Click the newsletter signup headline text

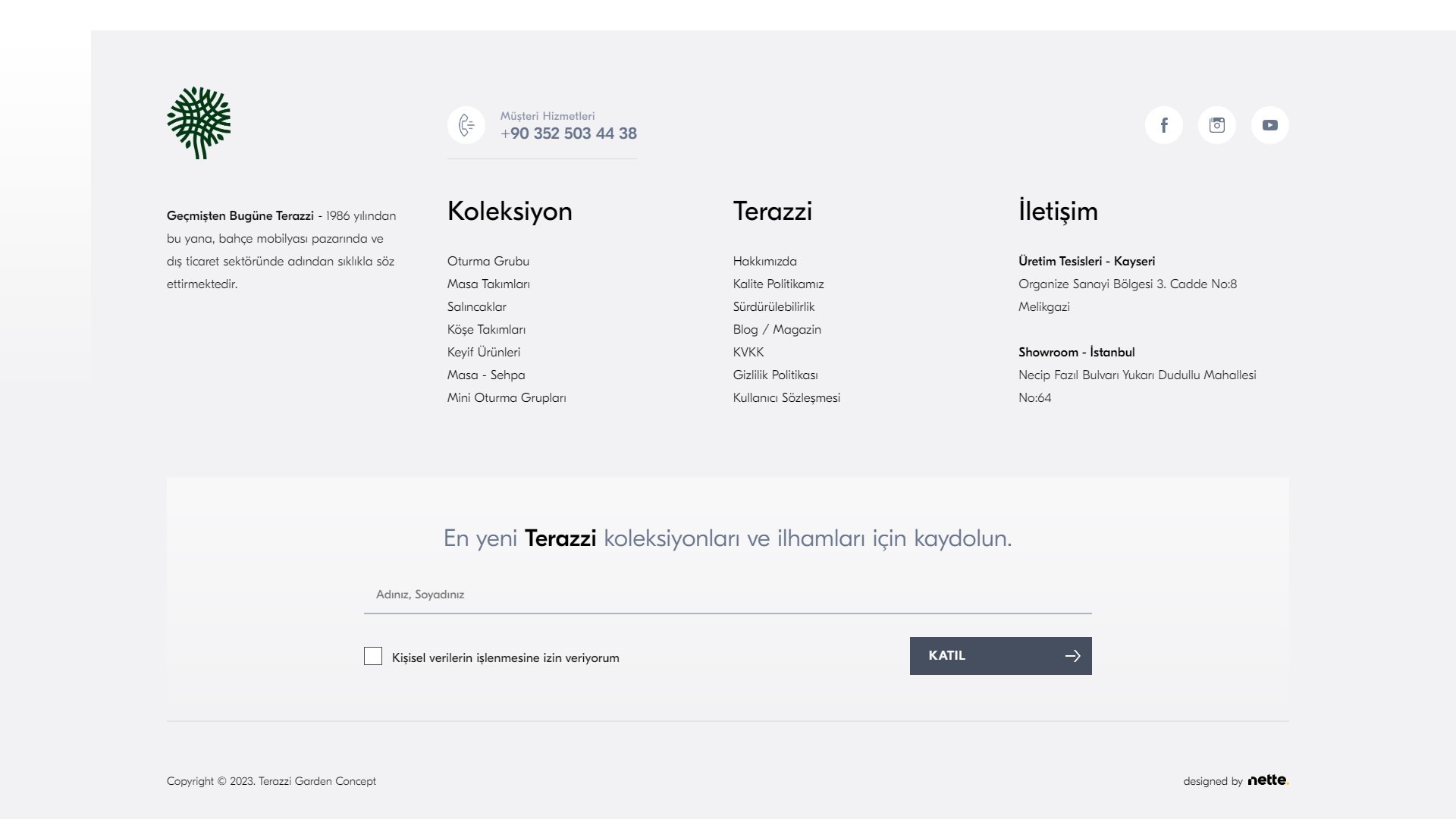click(x=728, y=538)
